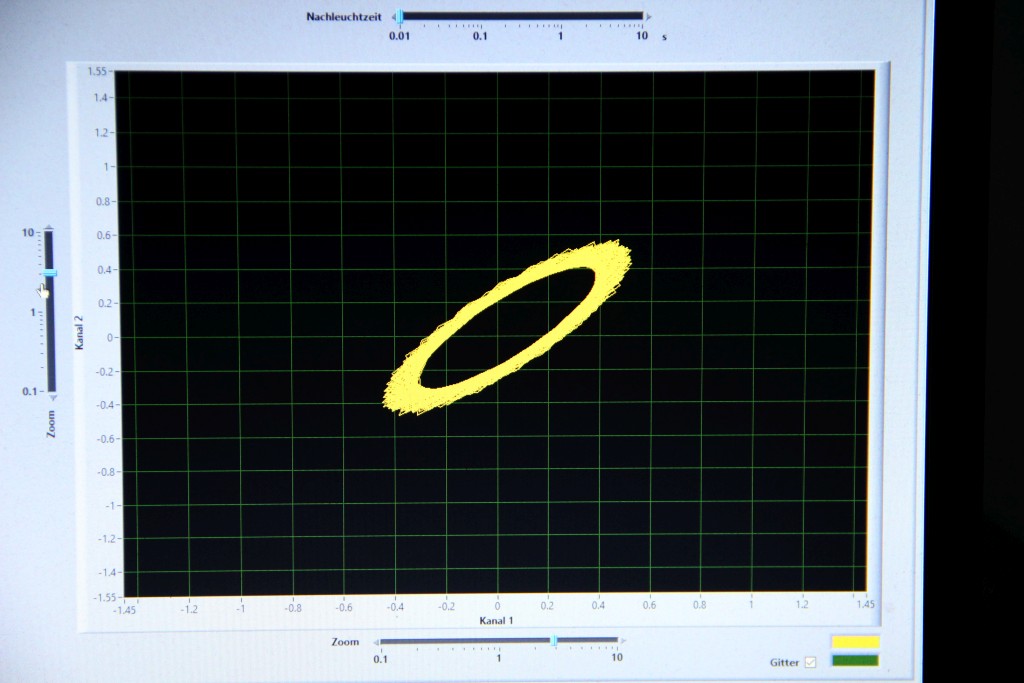Set the vertical Zoom slider to 1
This screenshot has width=1024, height=683.
[x=50, y=312]
